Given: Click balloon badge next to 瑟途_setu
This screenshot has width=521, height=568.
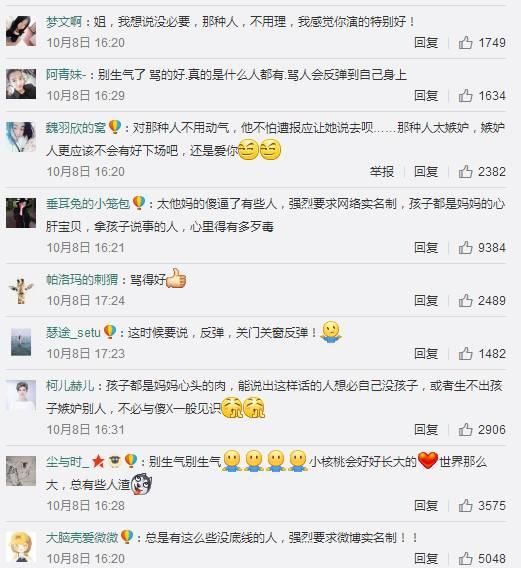Looking at the screenshot, I should 110,332.
